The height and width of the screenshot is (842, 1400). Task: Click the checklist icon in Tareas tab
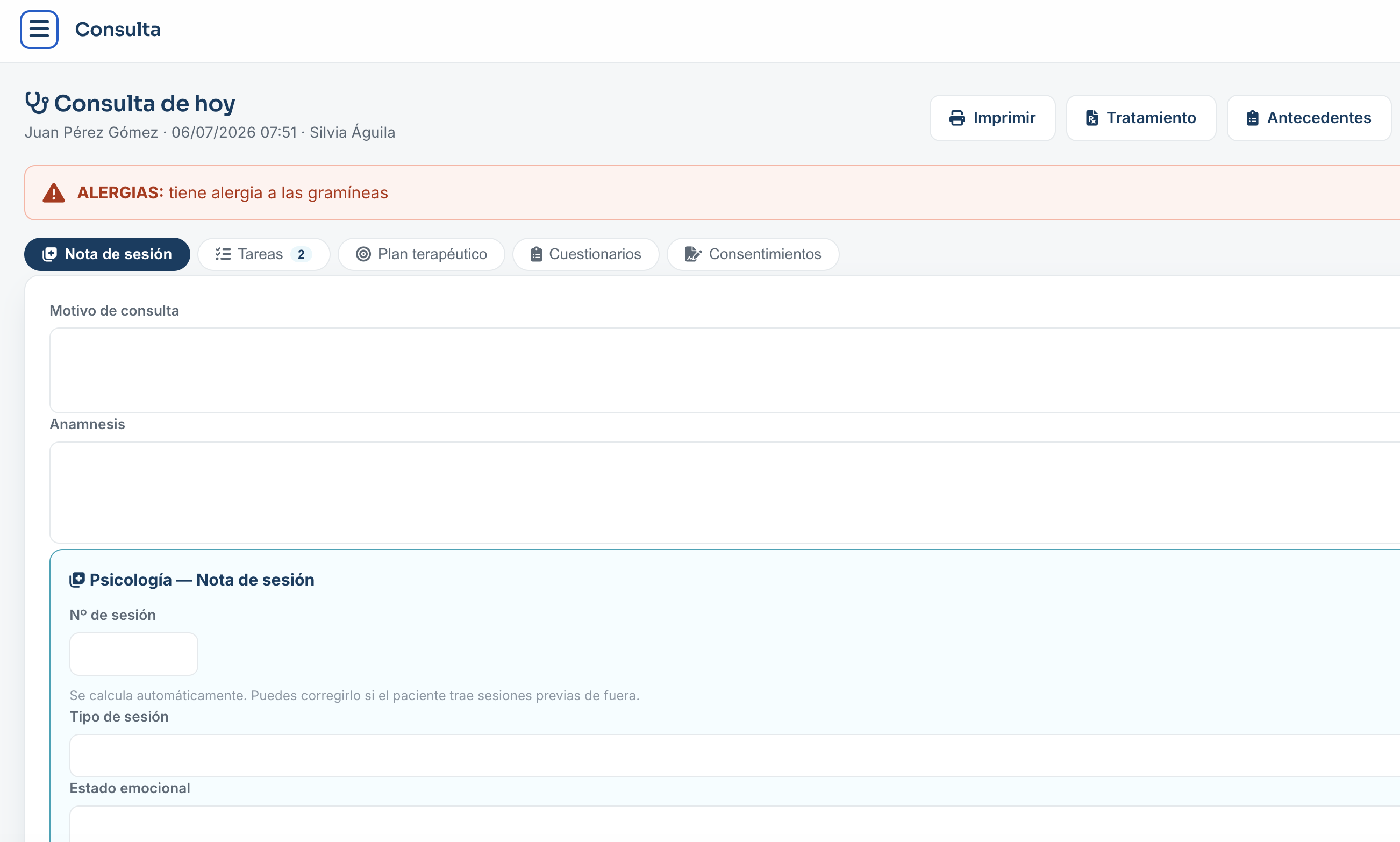click(x=223, y=254)
